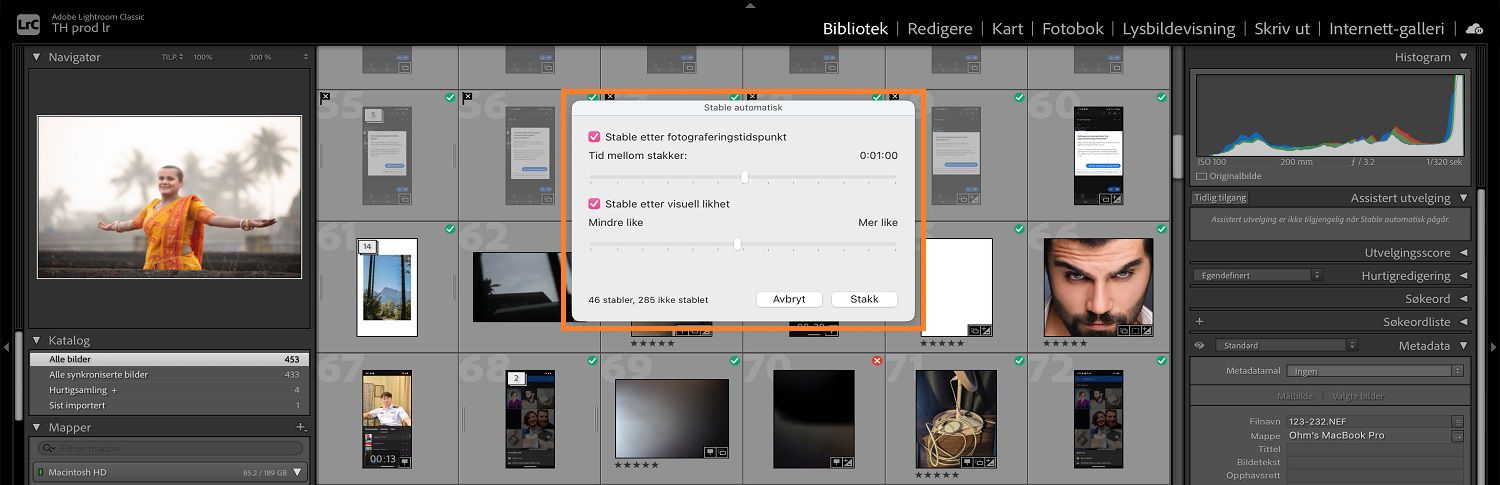Expand the Søkeord panel
This screenshot has width=1500, height=485.
[1463, 298]
